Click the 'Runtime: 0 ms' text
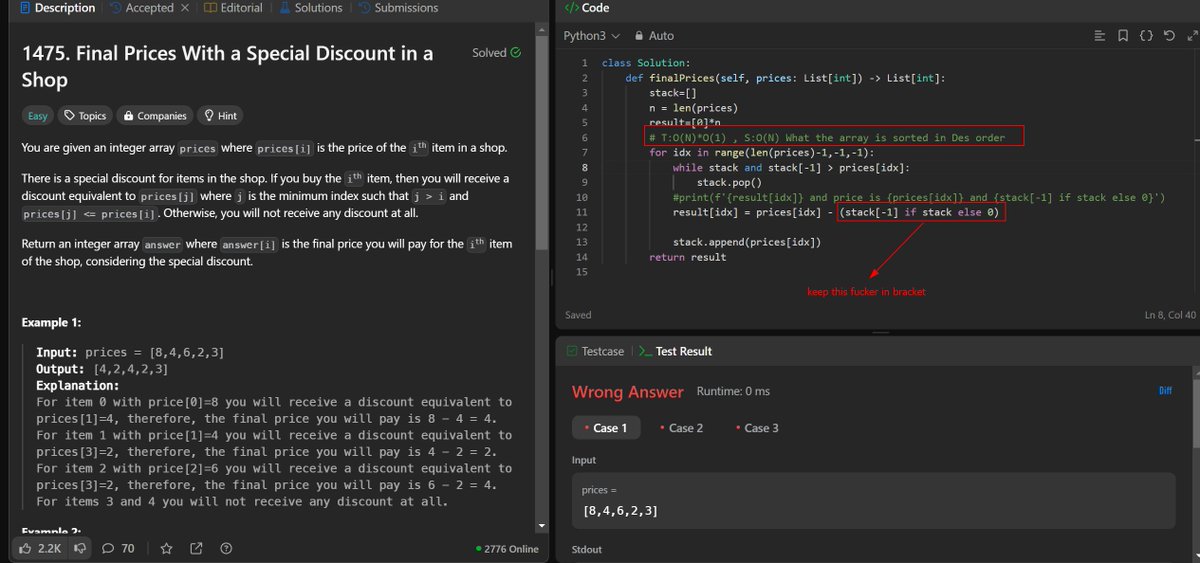The image size is (1200, 563). 733,391
